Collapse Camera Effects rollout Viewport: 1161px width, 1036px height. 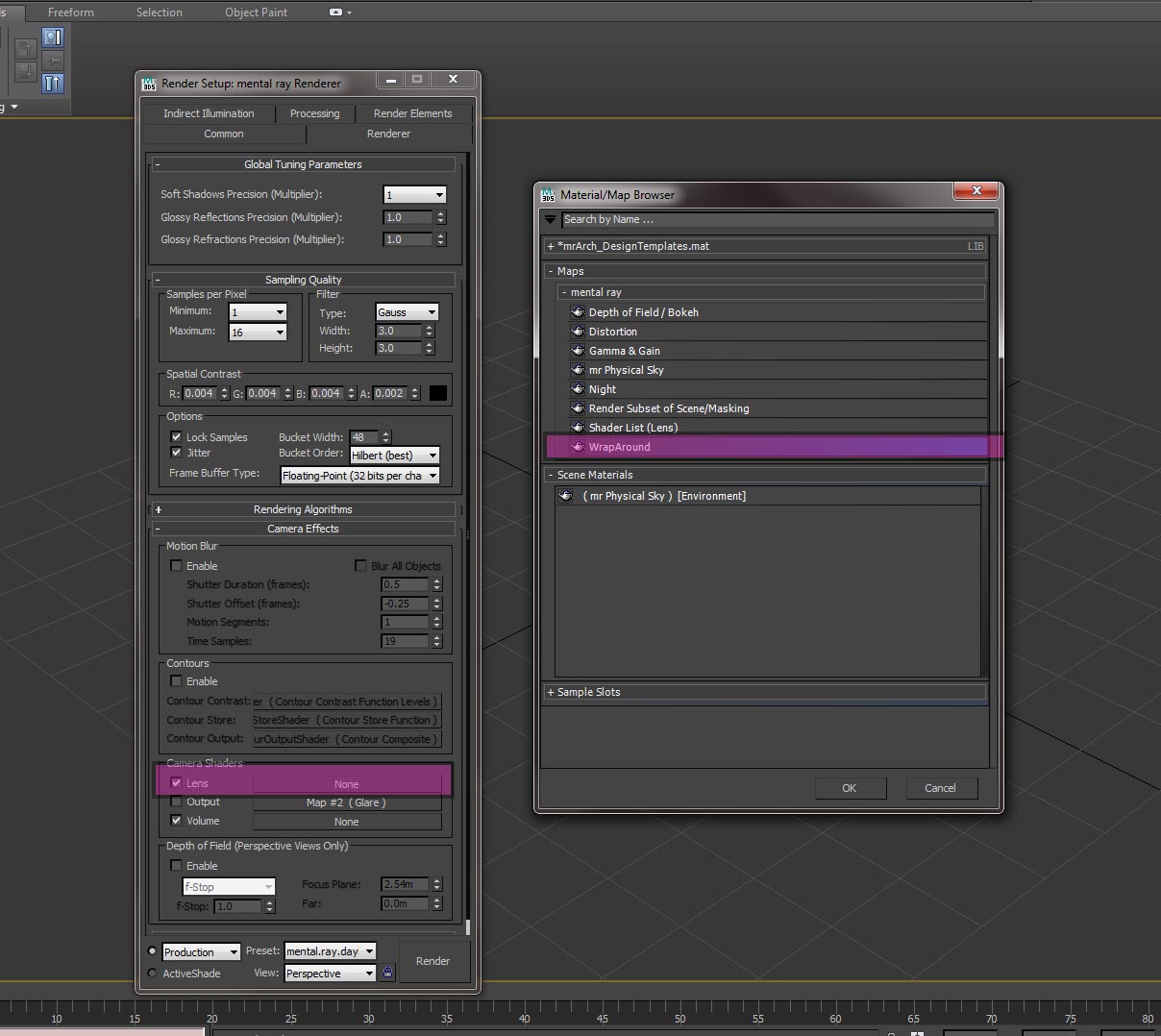pyautogui.click(x=303, y=529)
